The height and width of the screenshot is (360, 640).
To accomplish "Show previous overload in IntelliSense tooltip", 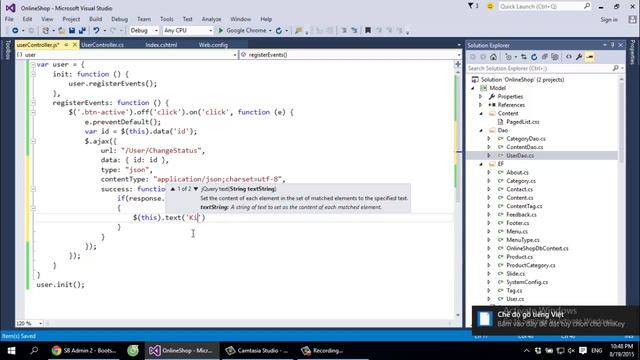I will (173, 189).
